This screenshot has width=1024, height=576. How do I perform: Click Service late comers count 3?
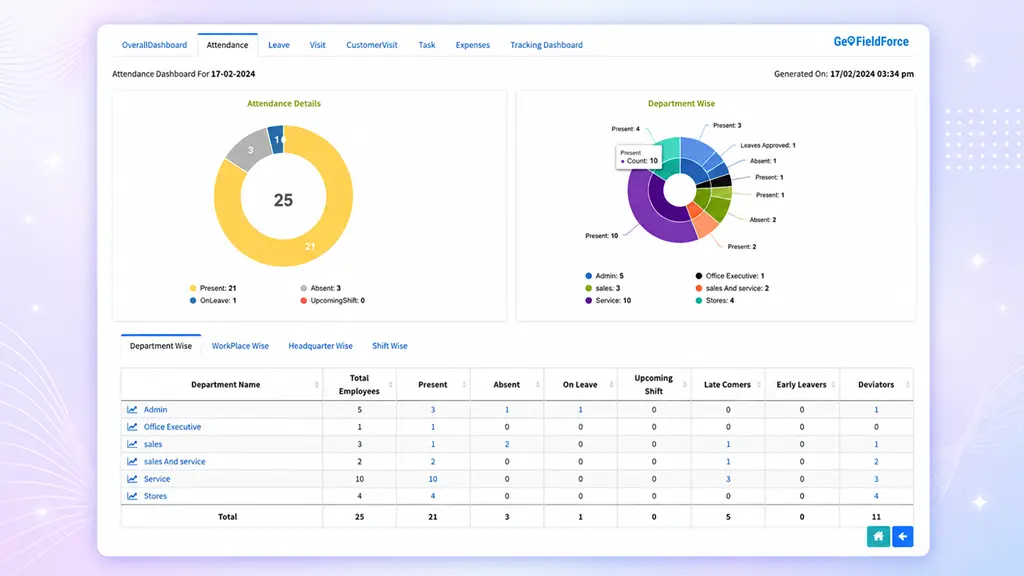pos(728,479)
